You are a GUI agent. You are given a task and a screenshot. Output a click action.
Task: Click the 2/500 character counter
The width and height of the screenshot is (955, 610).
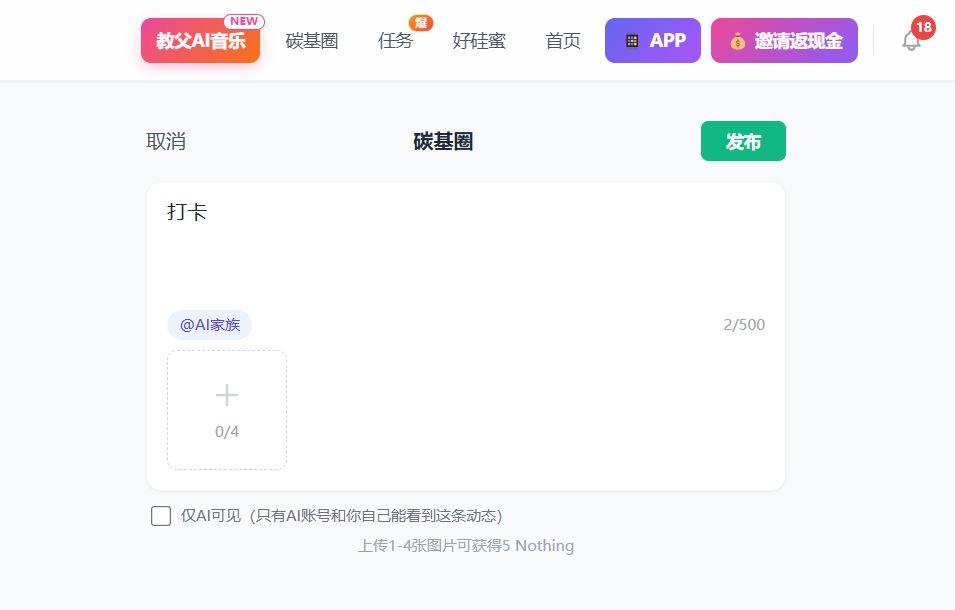[744, 325]
